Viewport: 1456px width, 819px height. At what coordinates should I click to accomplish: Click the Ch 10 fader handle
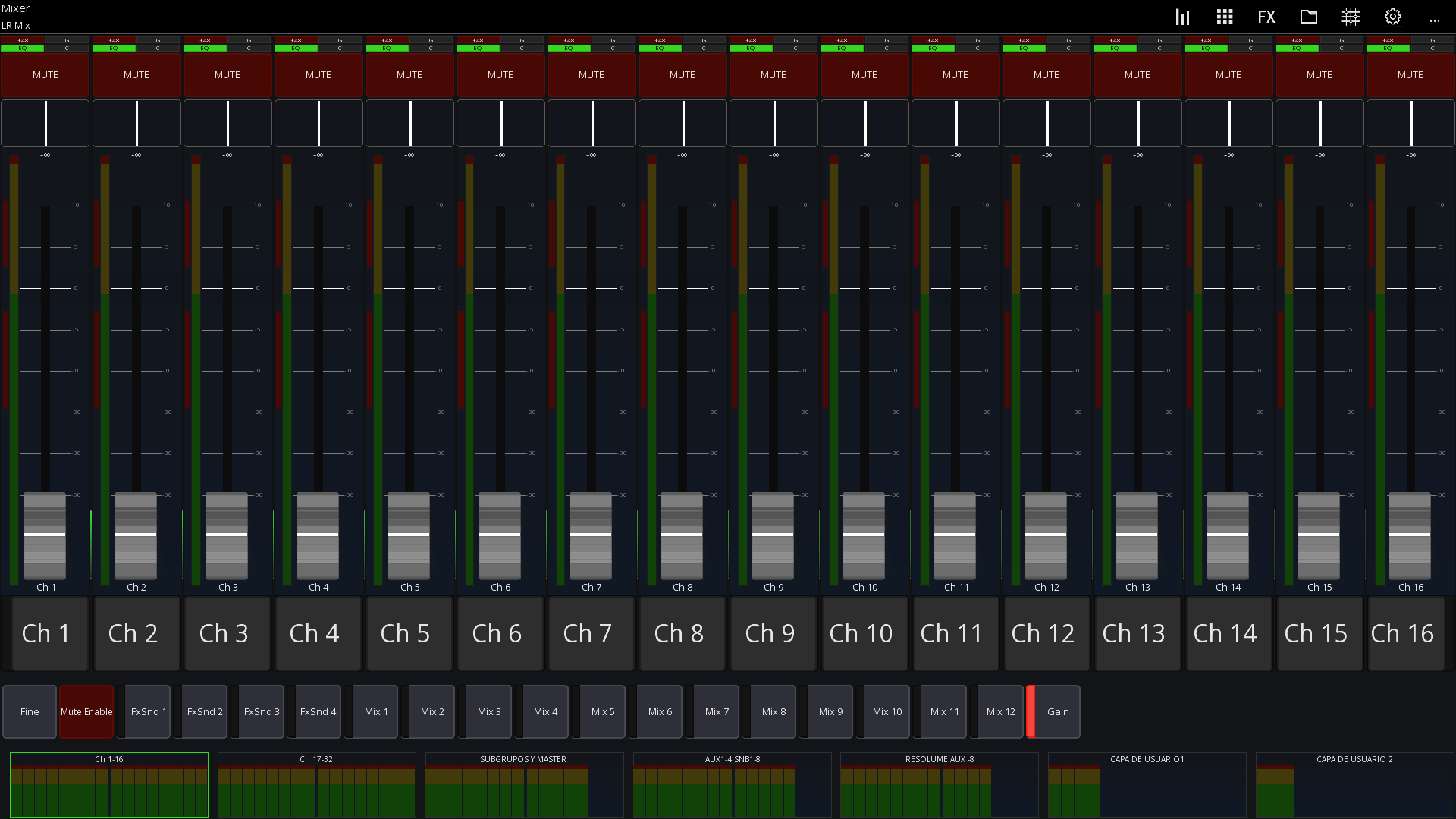(864, 535)
